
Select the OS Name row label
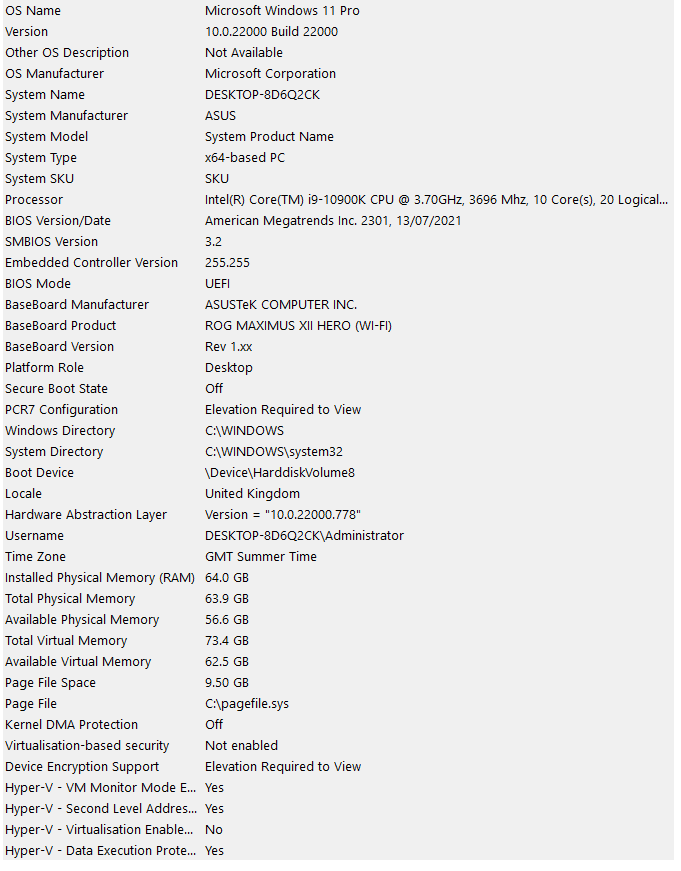tap(33, 11)
